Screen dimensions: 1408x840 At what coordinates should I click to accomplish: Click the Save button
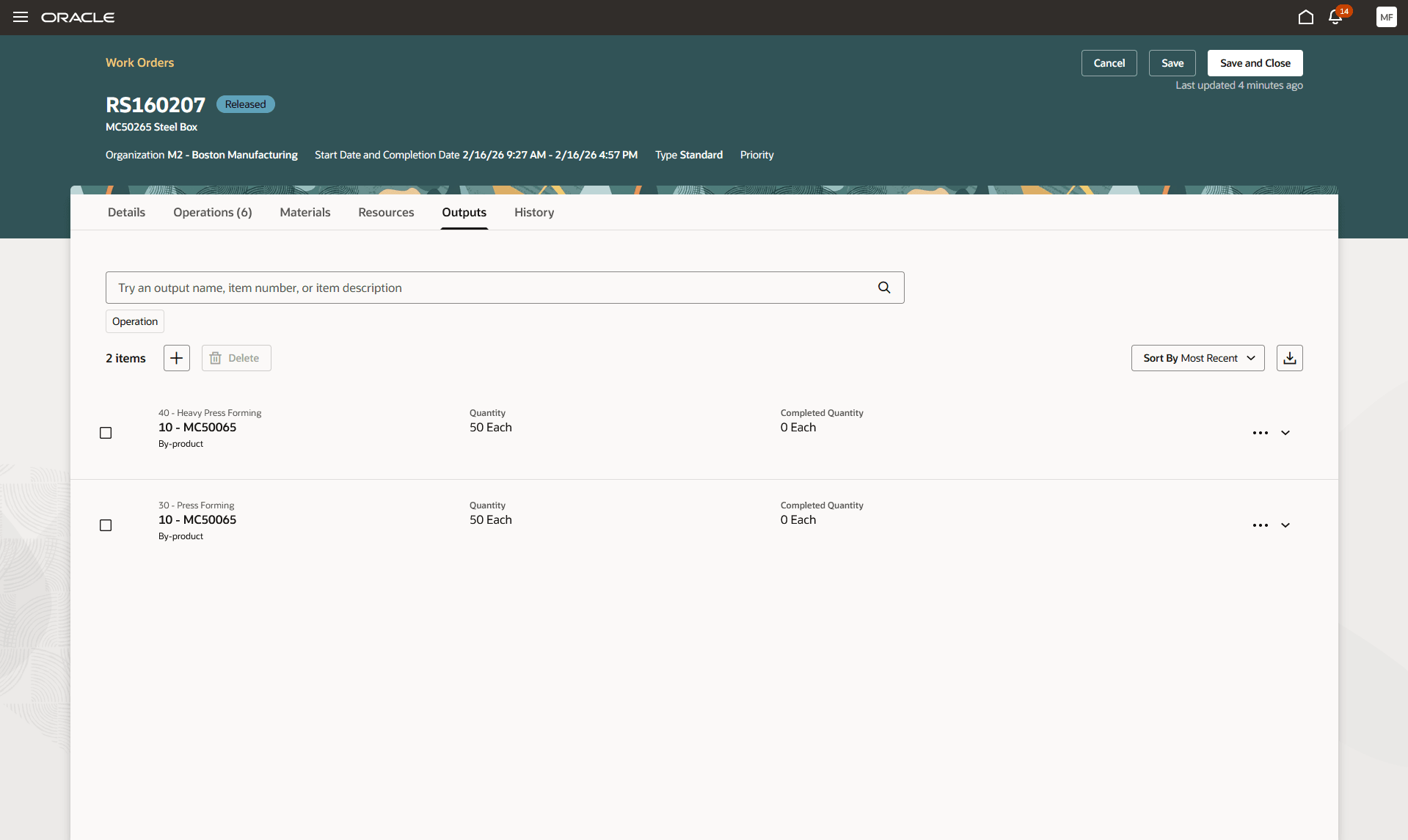[x=1172, y=63]
